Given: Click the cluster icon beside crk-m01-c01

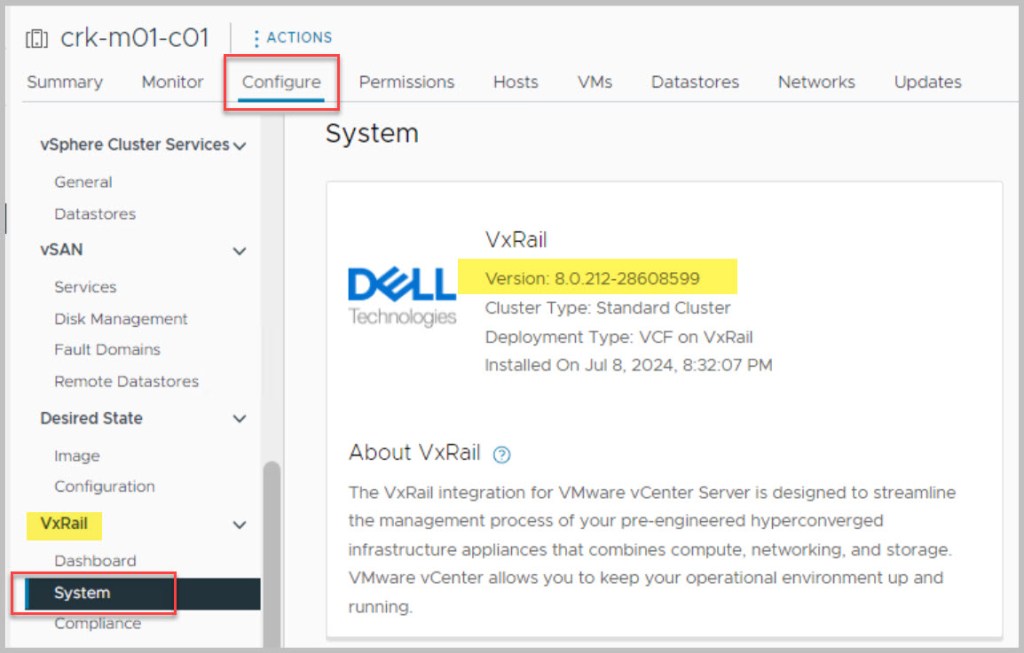Looking at the screenshot, I should pos(37,39).
